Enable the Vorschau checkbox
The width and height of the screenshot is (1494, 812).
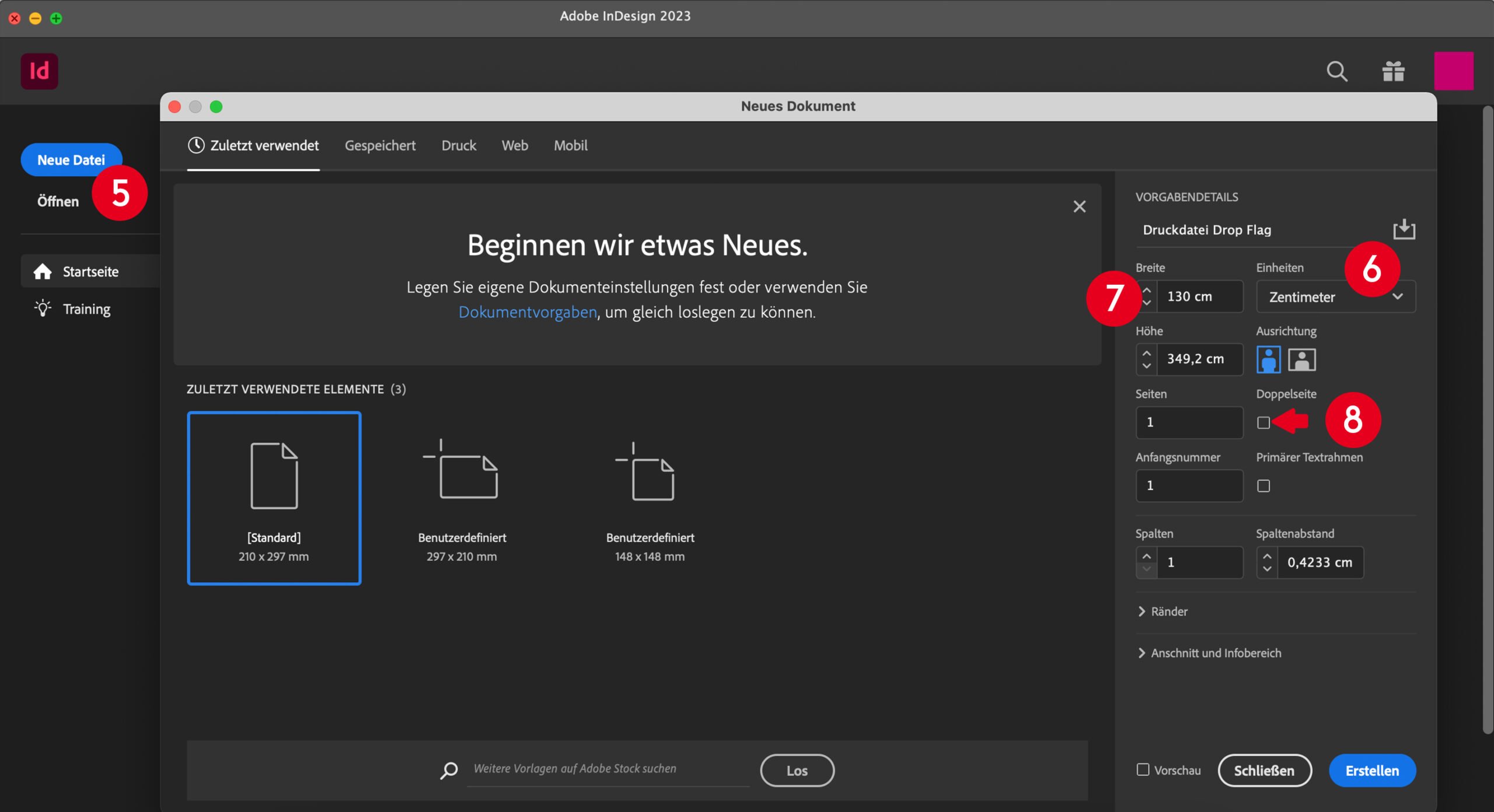[x=1143, y=770]
